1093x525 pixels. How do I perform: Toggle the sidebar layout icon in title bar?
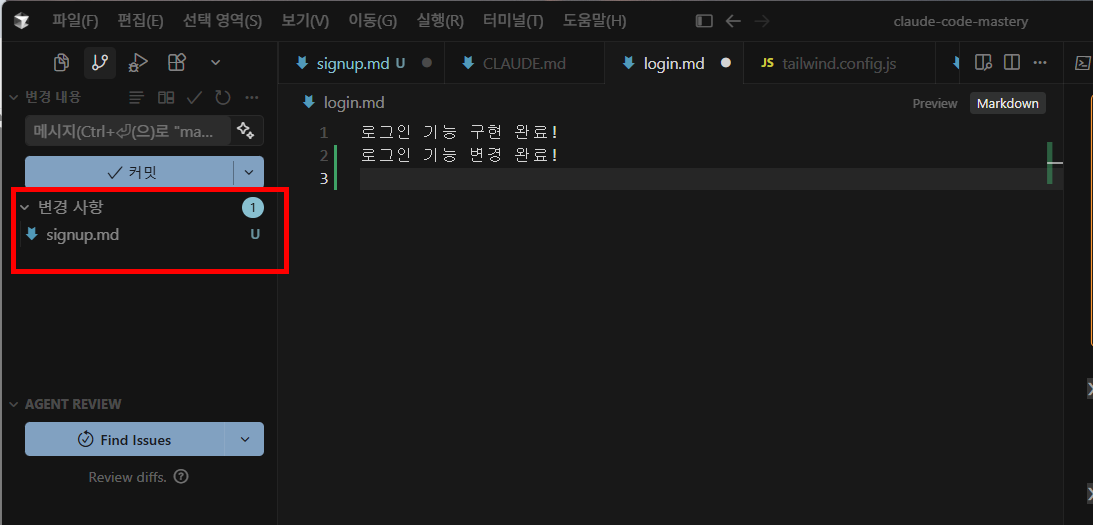[704, 22]
